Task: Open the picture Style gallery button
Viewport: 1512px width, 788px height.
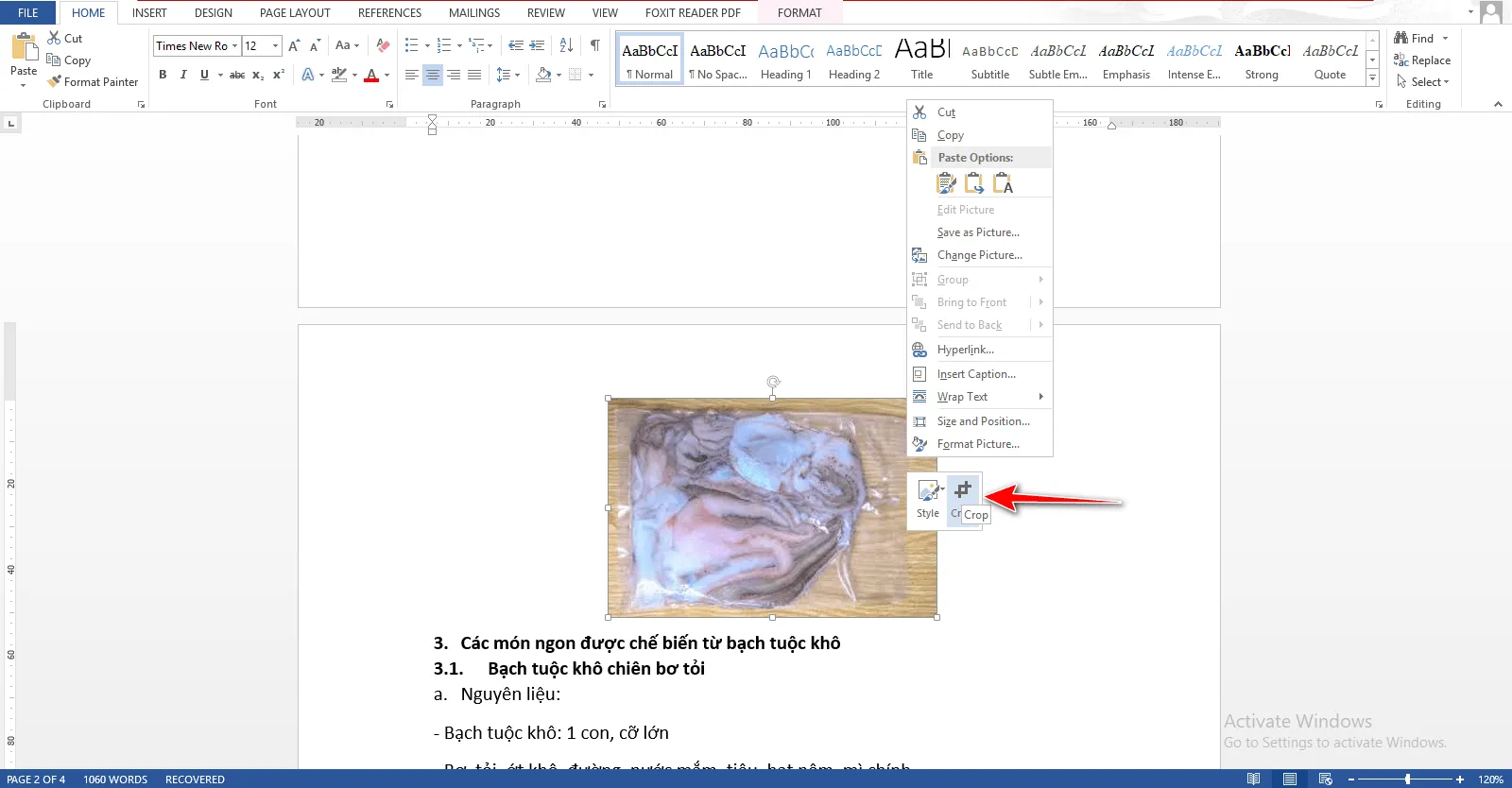Action: (928, 499)
